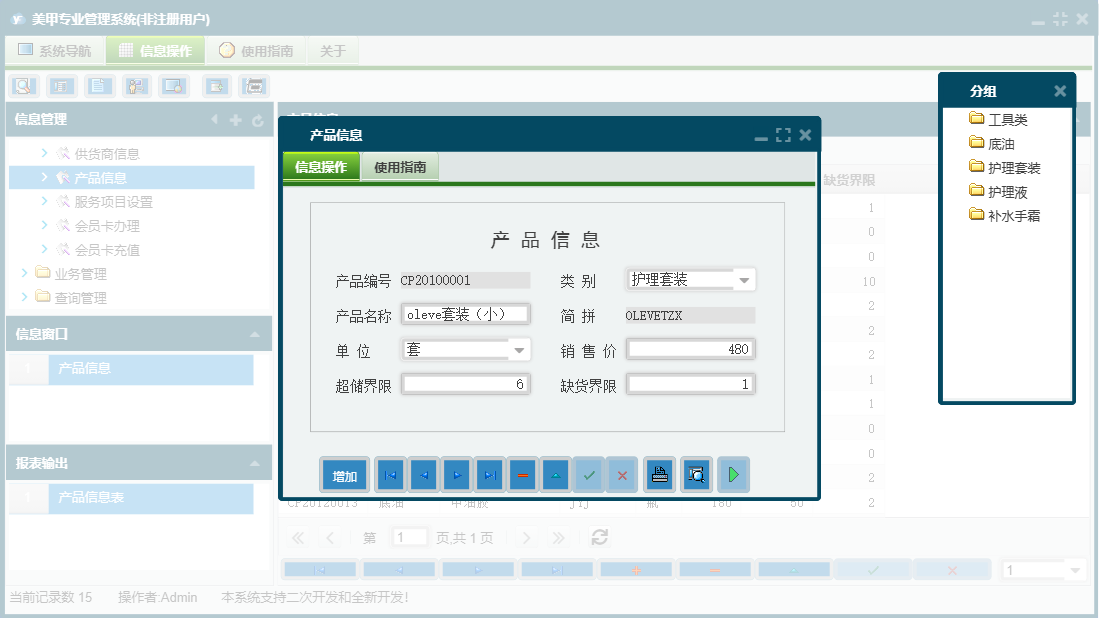The width and height of the screenshot is (1099, 618).
Task: Click the last record navigation icon
Action: point(490,474)
